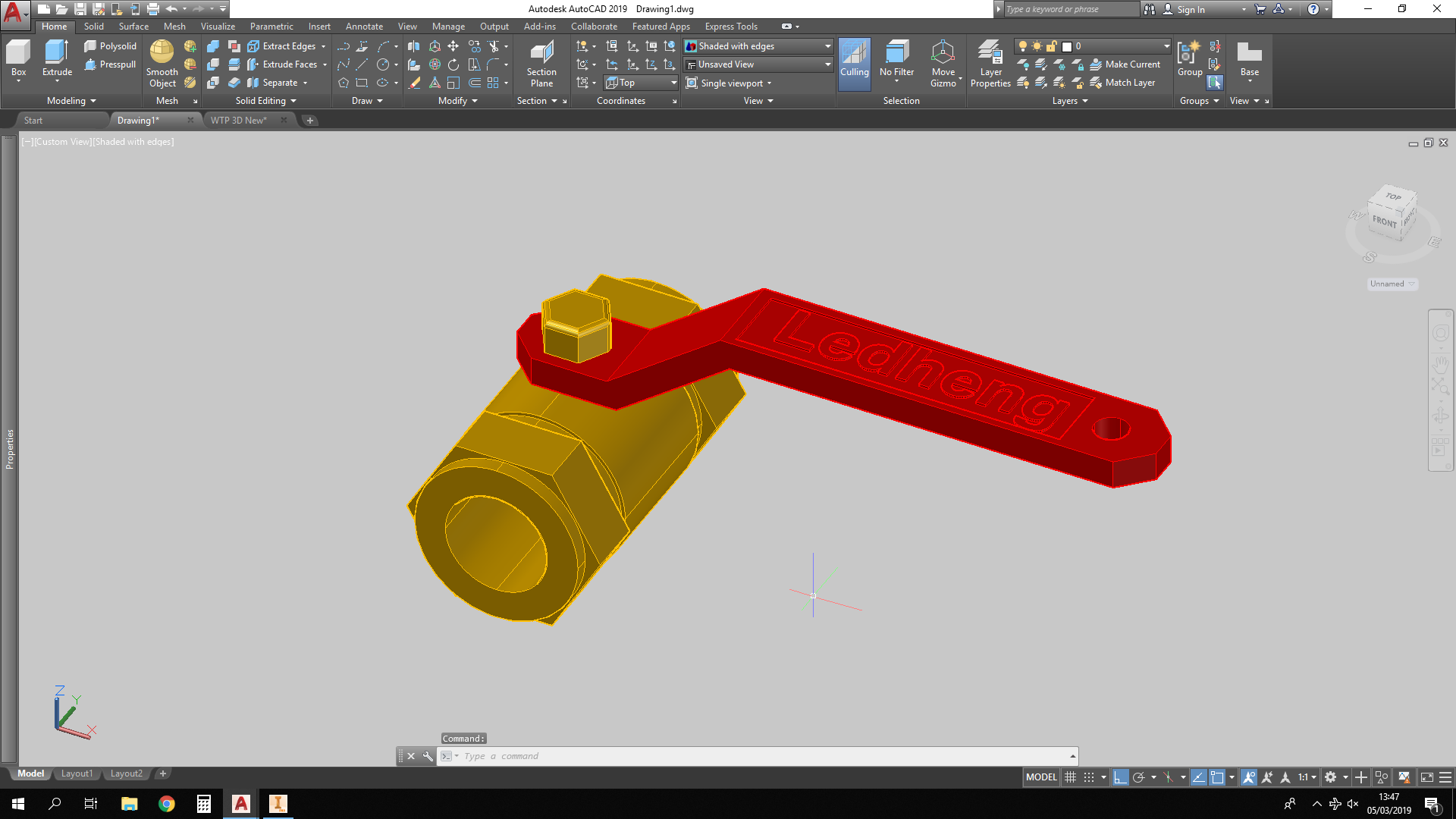Switch to the Visualize ribbon tab
This screenshot has width=1456, height=819.
coord(218,27)
